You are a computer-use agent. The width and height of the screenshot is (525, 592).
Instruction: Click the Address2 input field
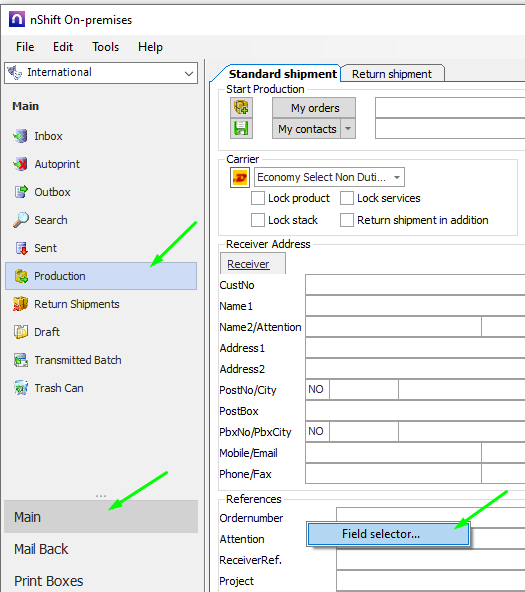[415, 368]
